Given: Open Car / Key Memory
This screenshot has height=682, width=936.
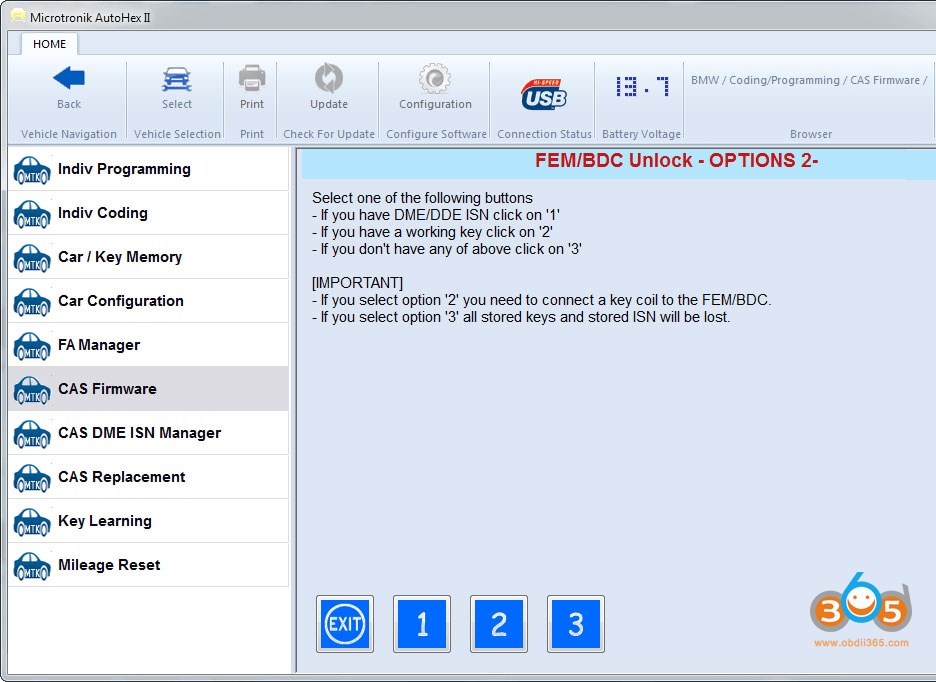Looking at the screenshot, I should 149,257.
